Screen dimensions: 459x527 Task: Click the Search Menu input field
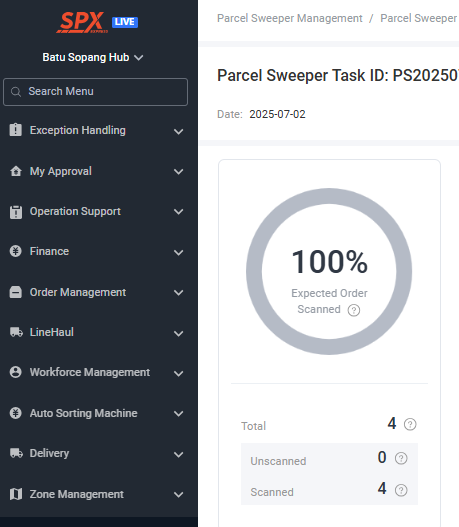tap(95, 92)
